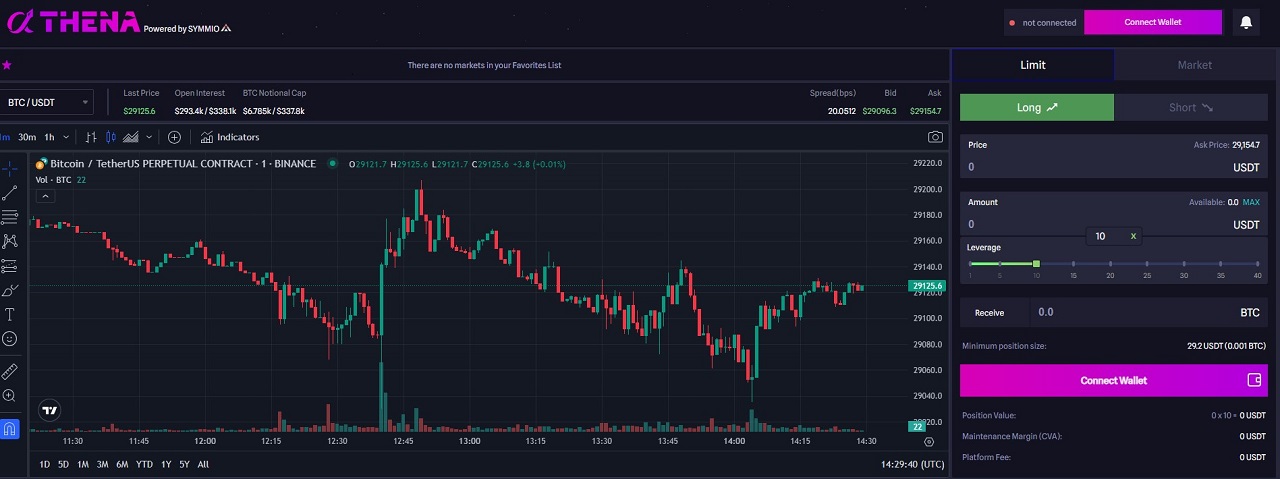
Task: Click the current price label 29125.6 on axis
Action: [x=927, y=286]
